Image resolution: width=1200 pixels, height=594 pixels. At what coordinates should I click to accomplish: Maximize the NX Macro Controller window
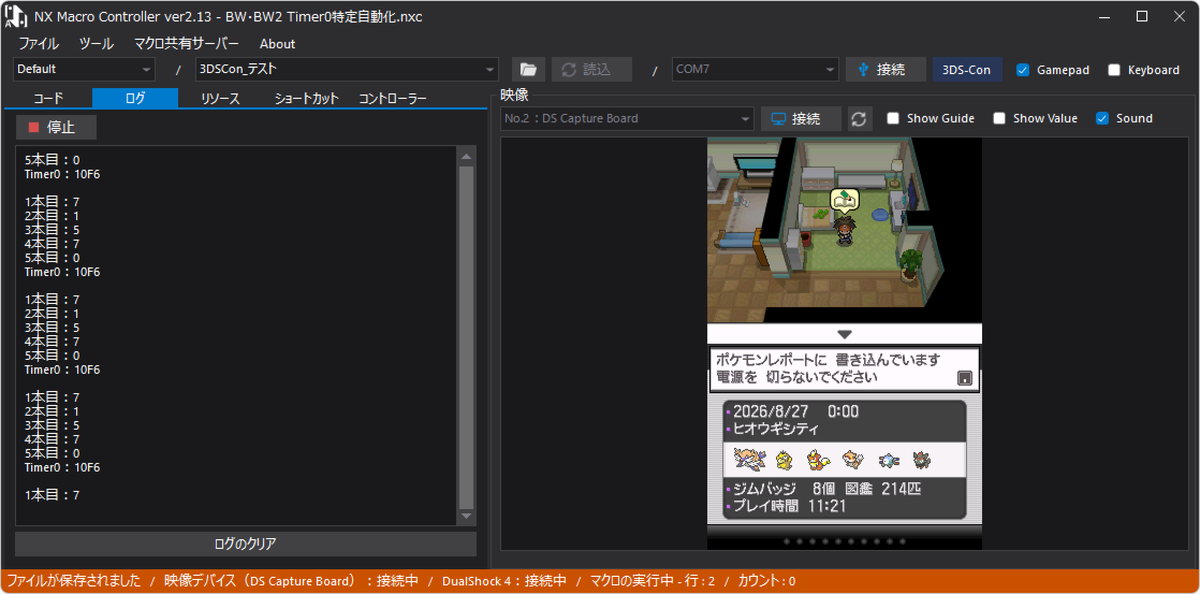[1142, 16]
